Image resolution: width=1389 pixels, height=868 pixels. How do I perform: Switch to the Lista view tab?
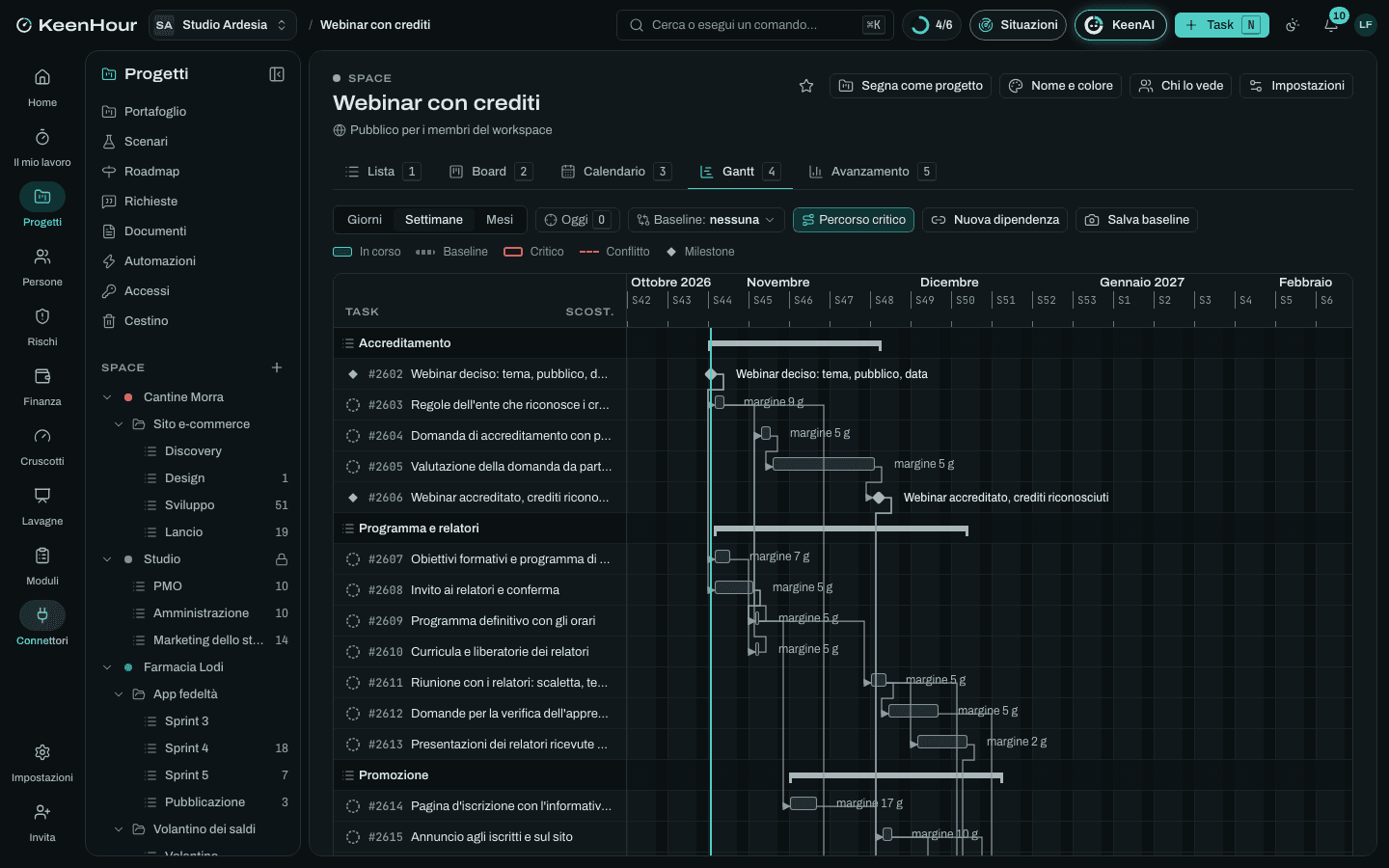click(382, 172)
